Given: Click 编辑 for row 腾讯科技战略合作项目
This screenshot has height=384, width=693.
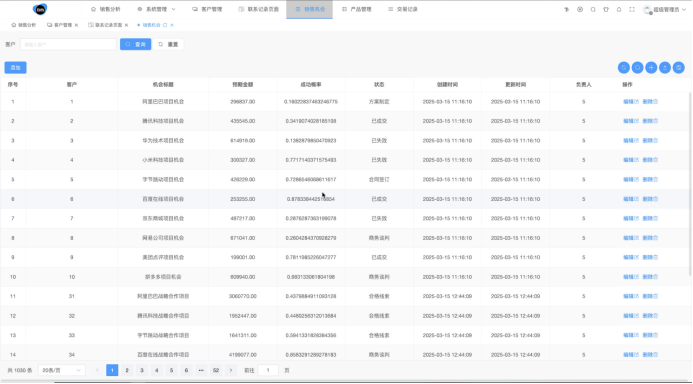Looking at the screenshot, I should [x=631, y=316].
